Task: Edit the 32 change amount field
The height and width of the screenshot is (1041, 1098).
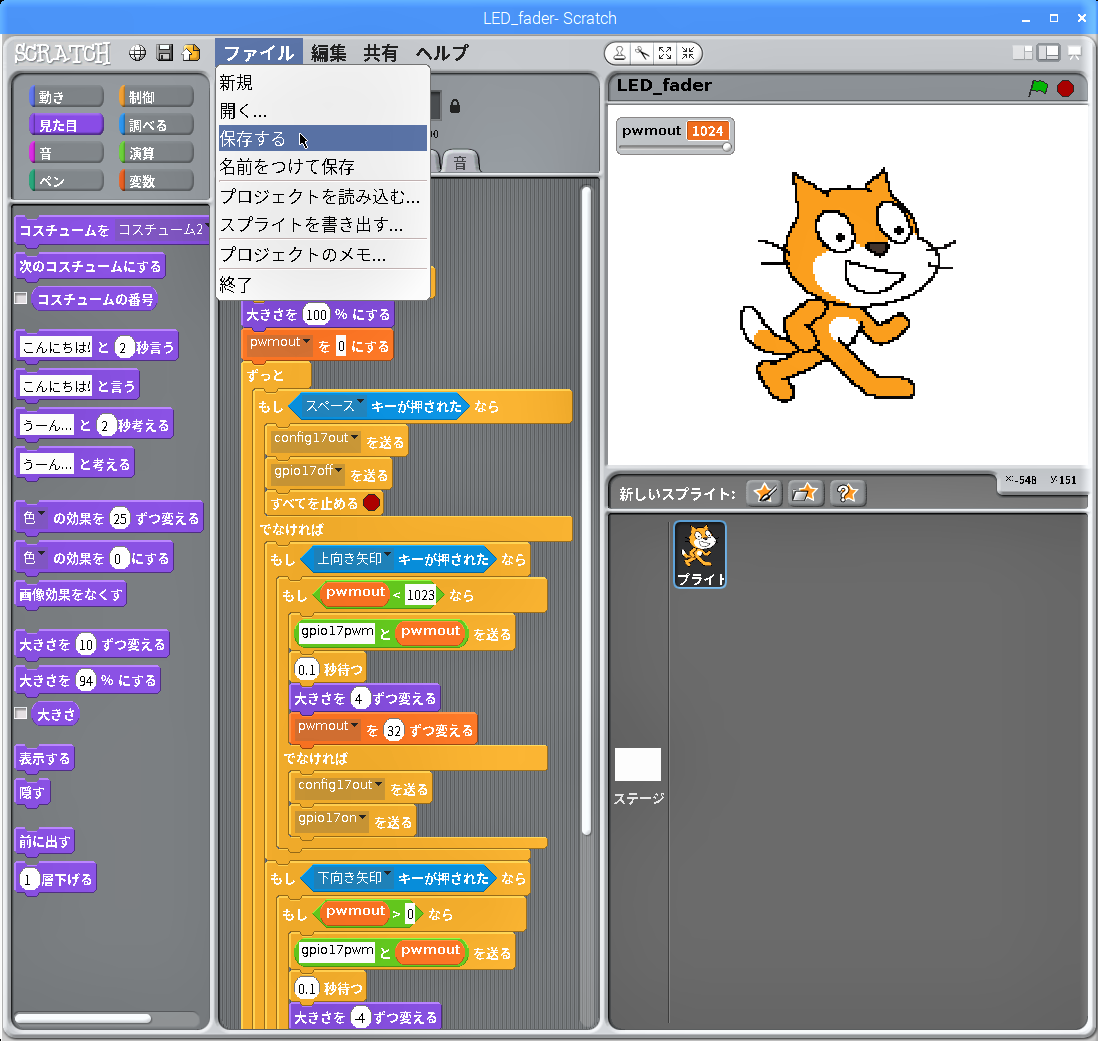Action: pyautogui.click(x=394, y=732)
